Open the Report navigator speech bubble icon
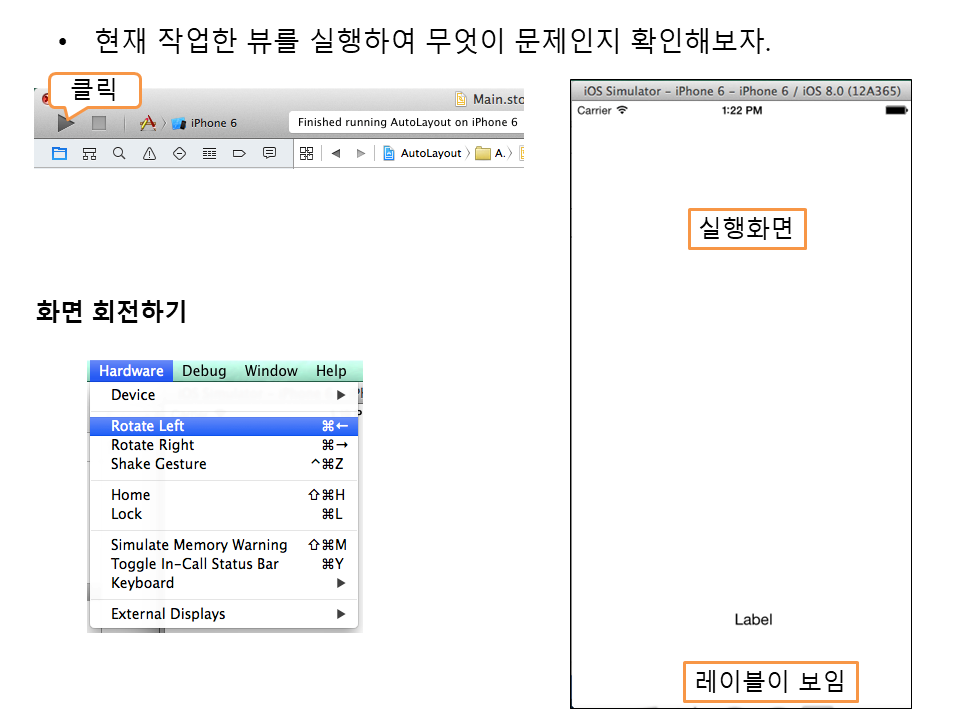 [x=269, y=153]
